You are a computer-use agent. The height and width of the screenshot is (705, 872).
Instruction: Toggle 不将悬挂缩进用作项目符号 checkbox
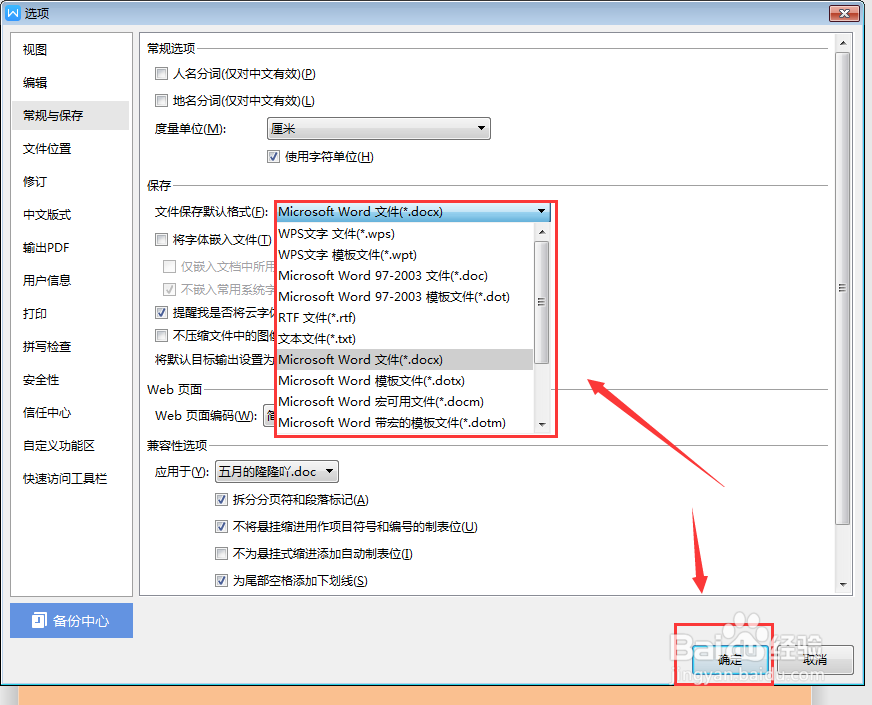click(221, 527)
